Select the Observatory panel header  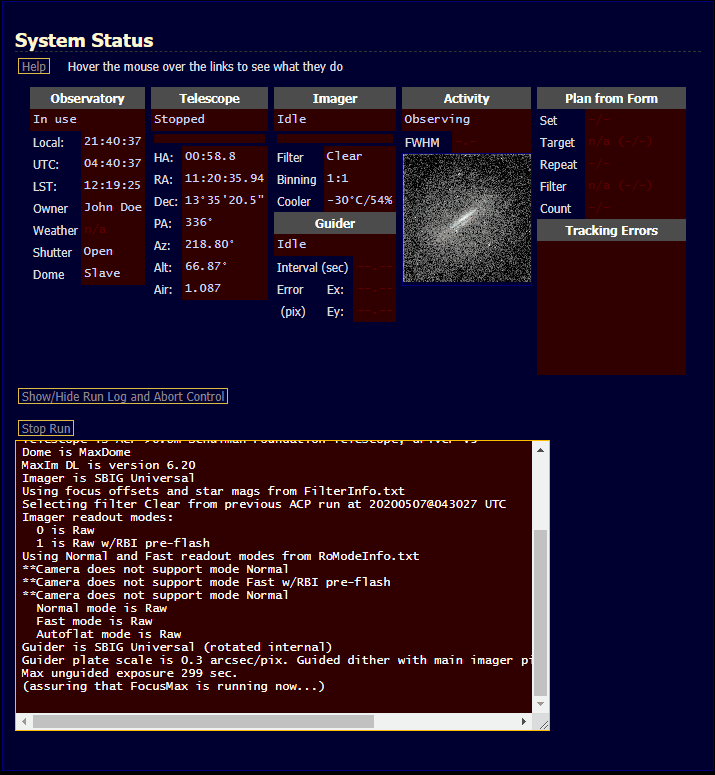coord(87,99)
